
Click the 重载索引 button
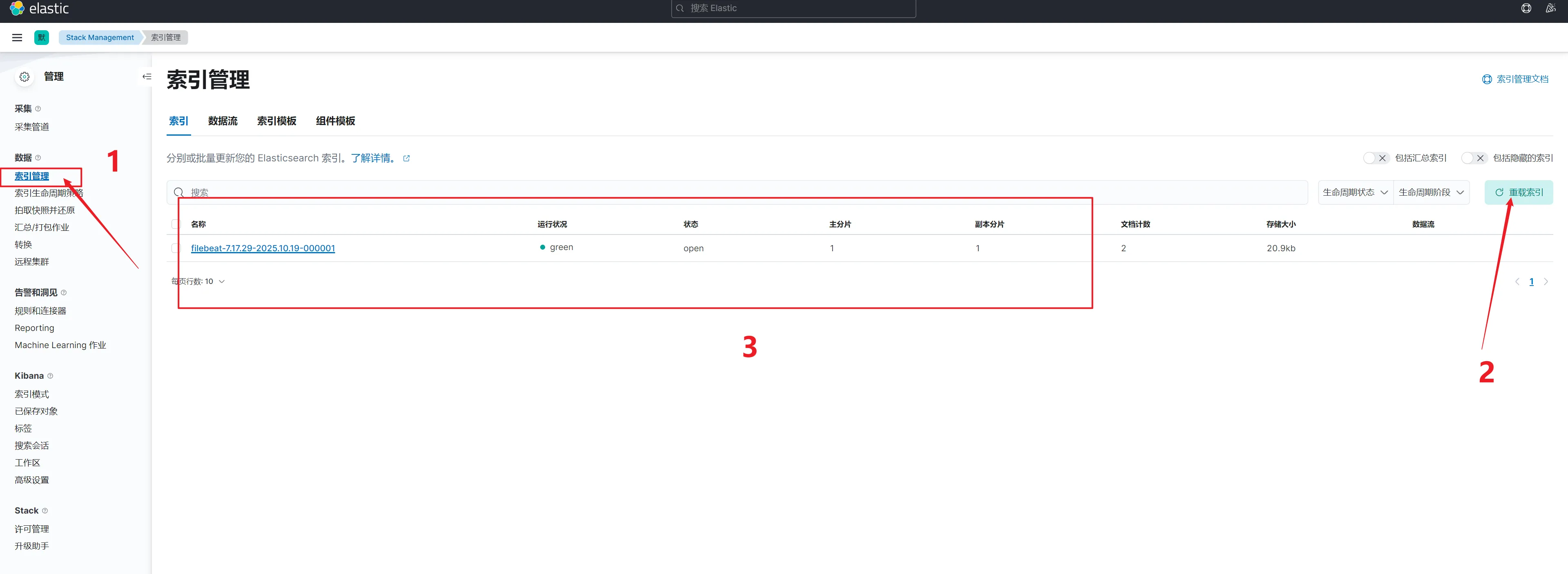point(1519,192)
